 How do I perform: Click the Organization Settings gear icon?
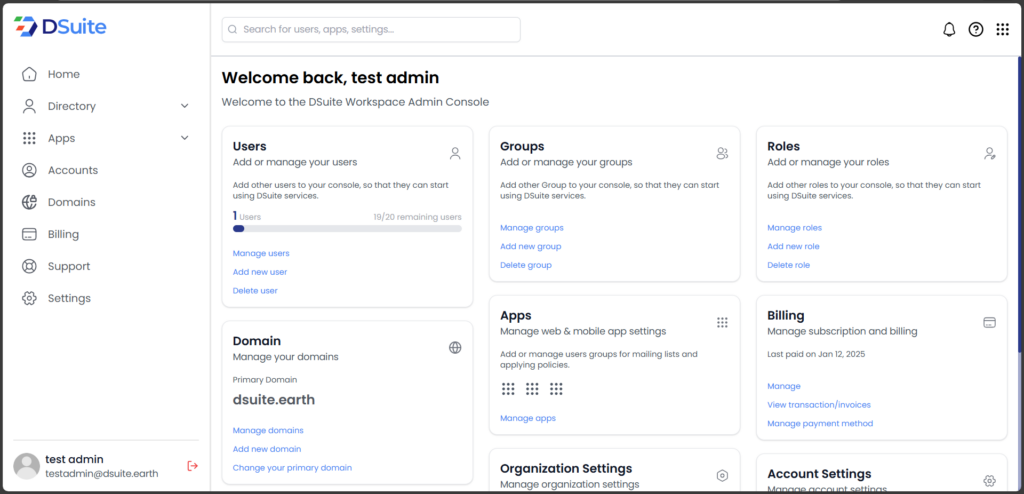pyautogui.click(x=722, y=476)
